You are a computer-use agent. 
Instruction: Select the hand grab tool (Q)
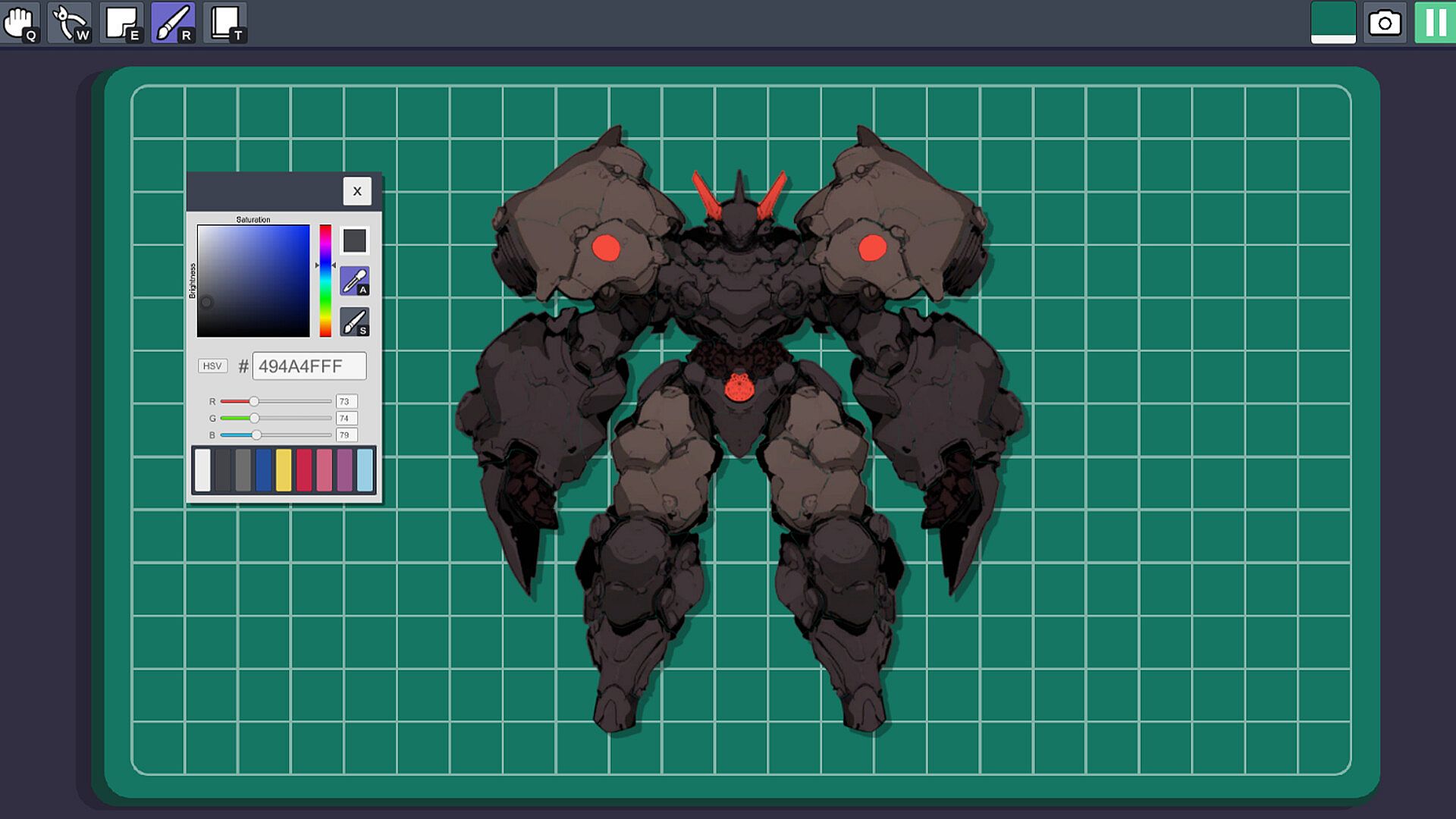click(20, 23)
